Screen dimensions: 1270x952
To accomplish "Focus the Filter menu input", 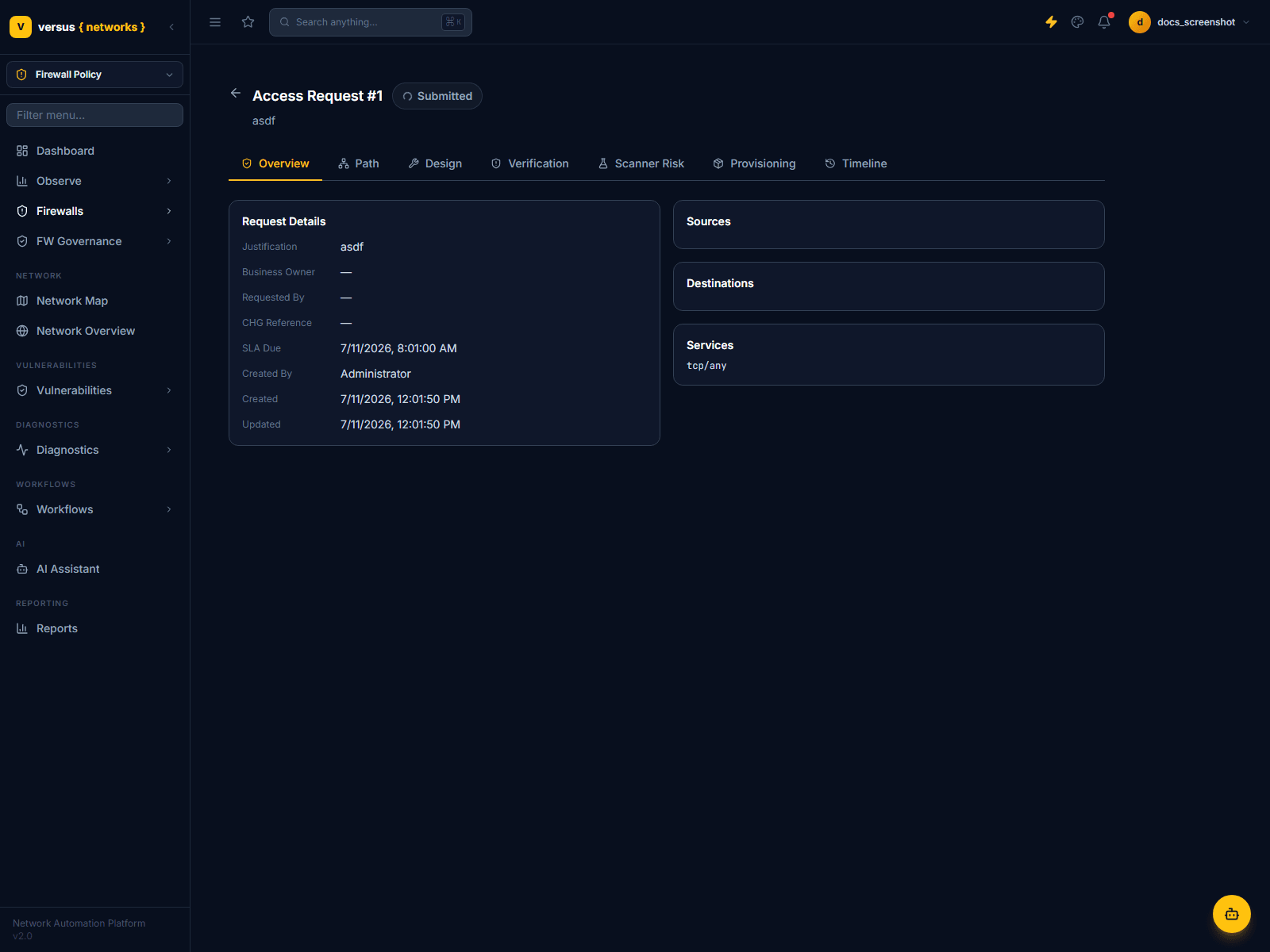I will 95,115.
